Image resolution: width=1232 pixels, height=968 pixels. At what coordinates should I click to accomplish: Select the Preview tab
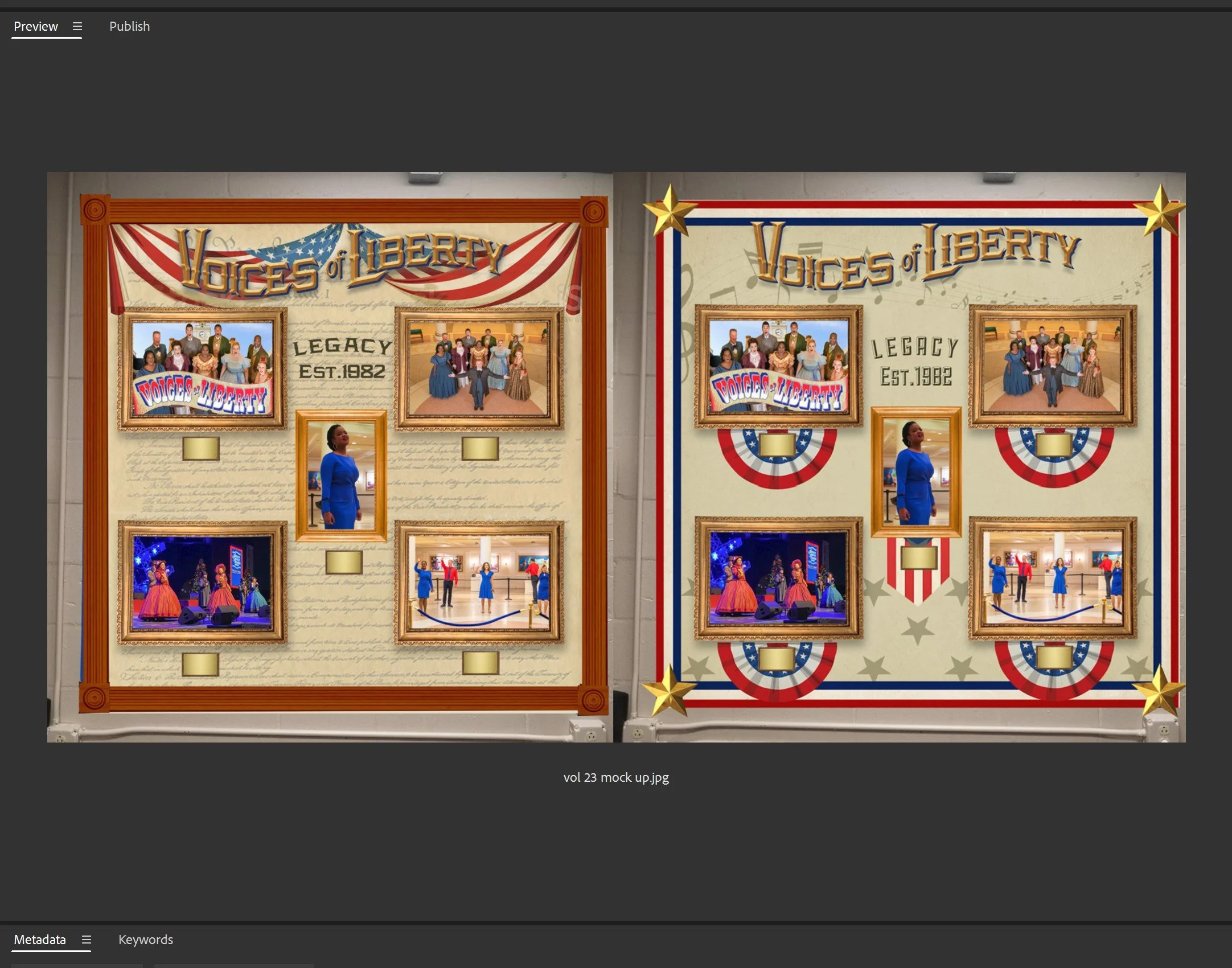click(36, 26)
